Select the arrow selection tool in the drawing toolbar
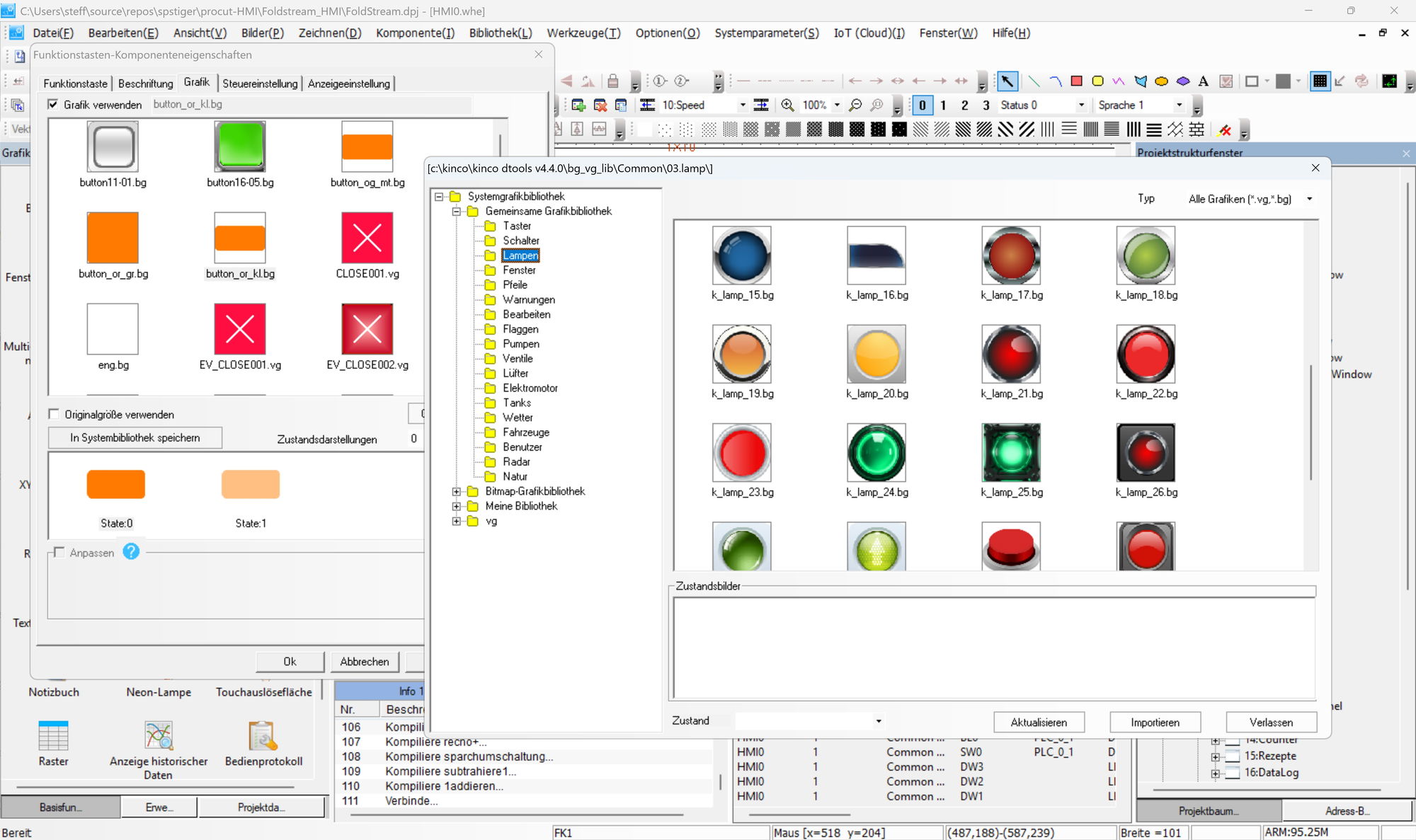Screen dimensions: 1416x840 point(1007,81)
